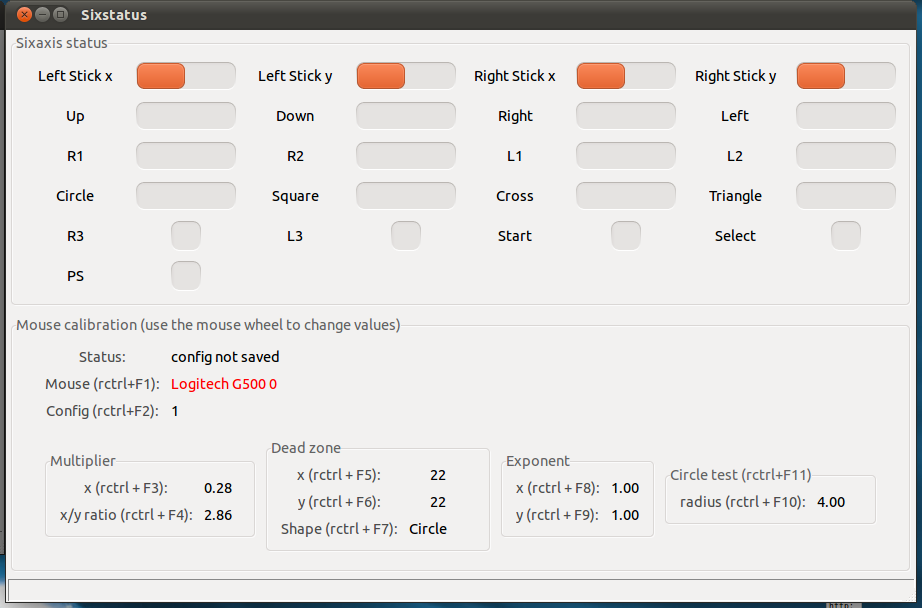Click the Left Stick x level bar
The width and height of the screenshot is (922, 608).
click(186, 76)
